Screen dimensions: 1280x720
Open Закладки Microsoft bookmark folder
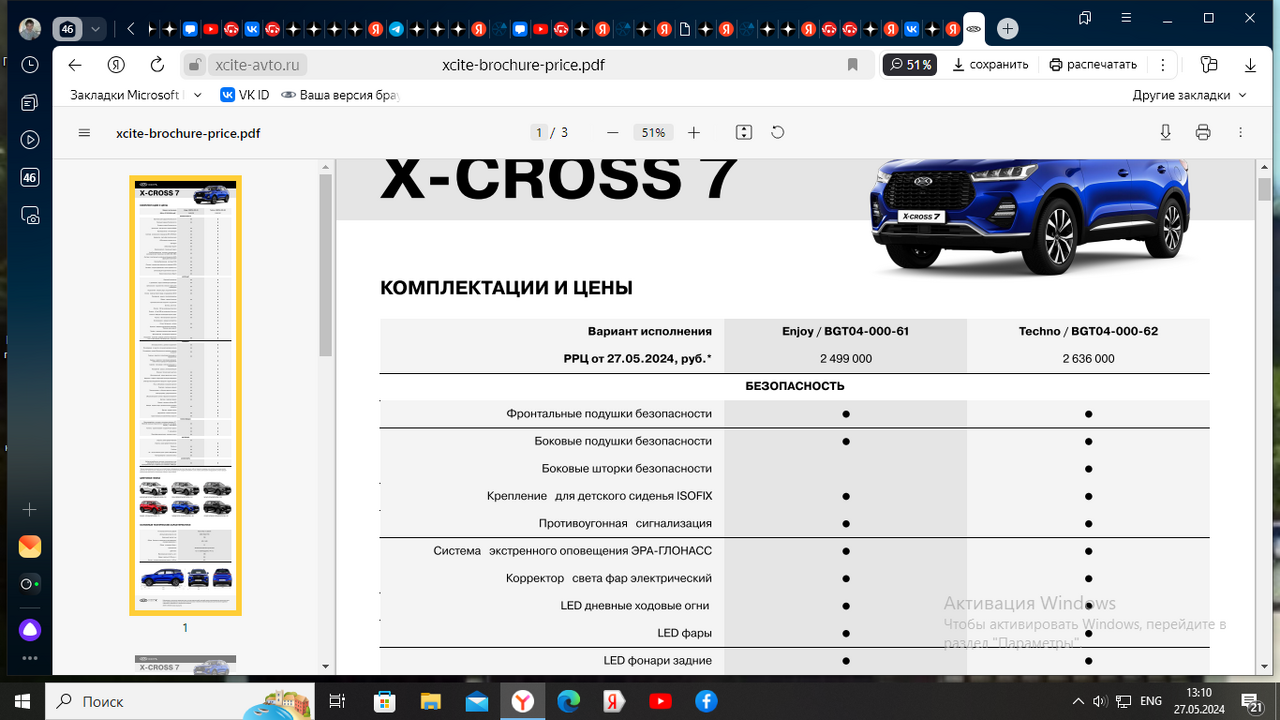125,95
